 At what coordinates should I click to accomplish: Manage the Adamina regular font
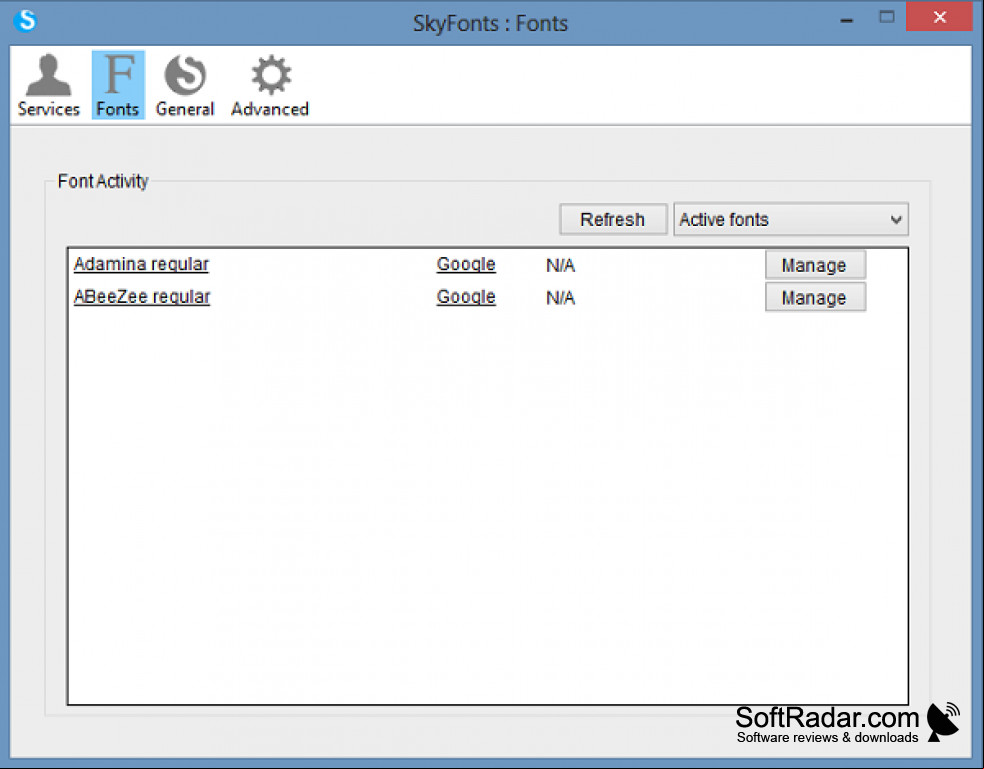[815, 265]
